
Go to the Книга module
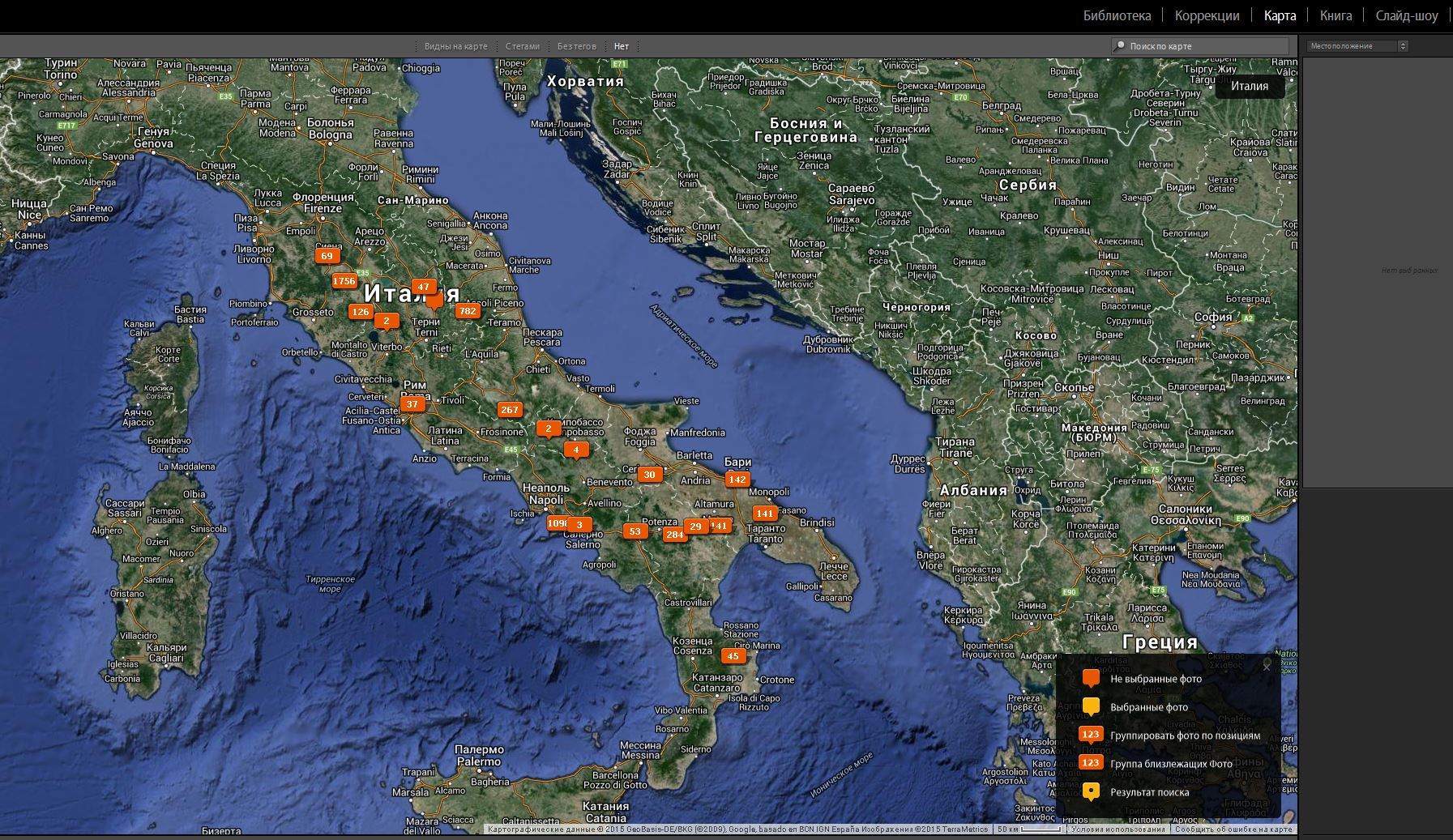1336,15
